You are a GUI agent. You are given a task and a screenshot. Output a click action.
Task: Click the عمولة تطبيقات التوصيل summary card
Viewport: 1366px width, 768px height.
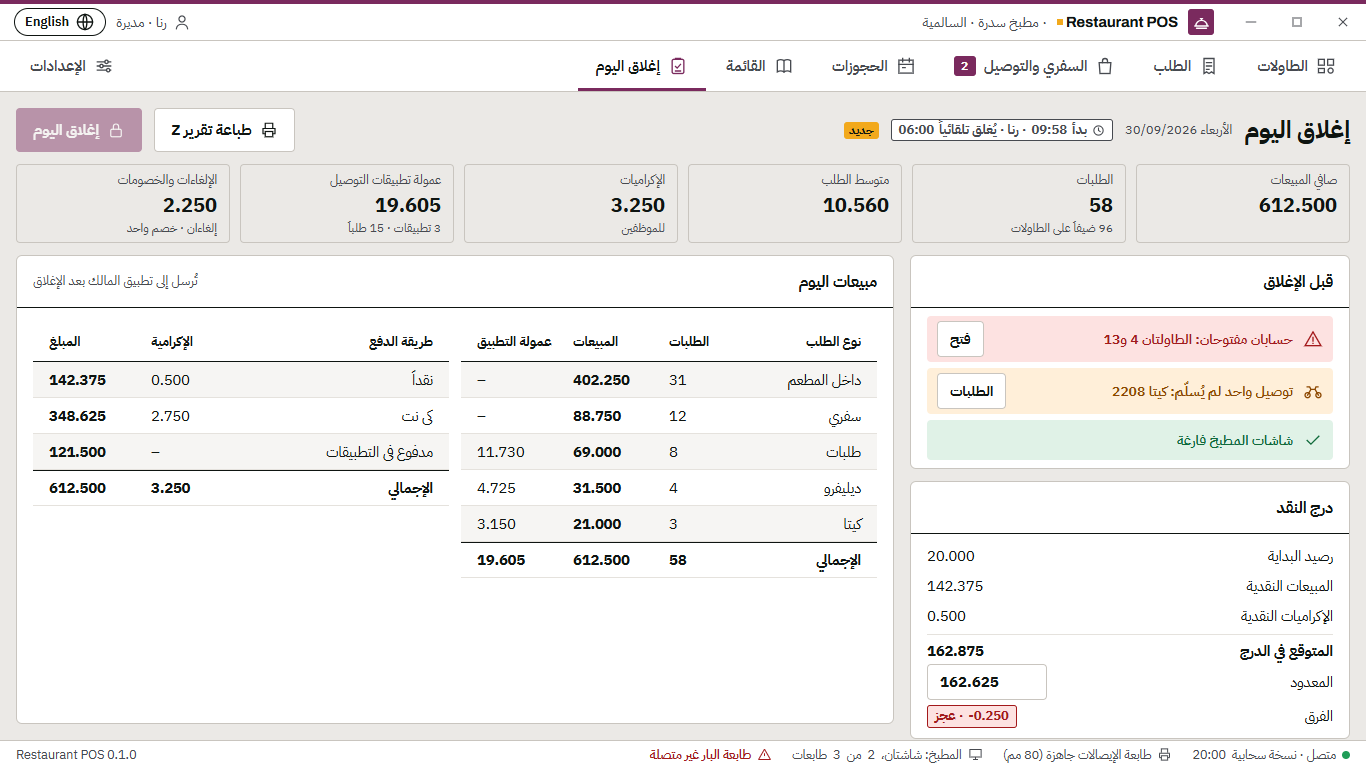coord(347,203)
